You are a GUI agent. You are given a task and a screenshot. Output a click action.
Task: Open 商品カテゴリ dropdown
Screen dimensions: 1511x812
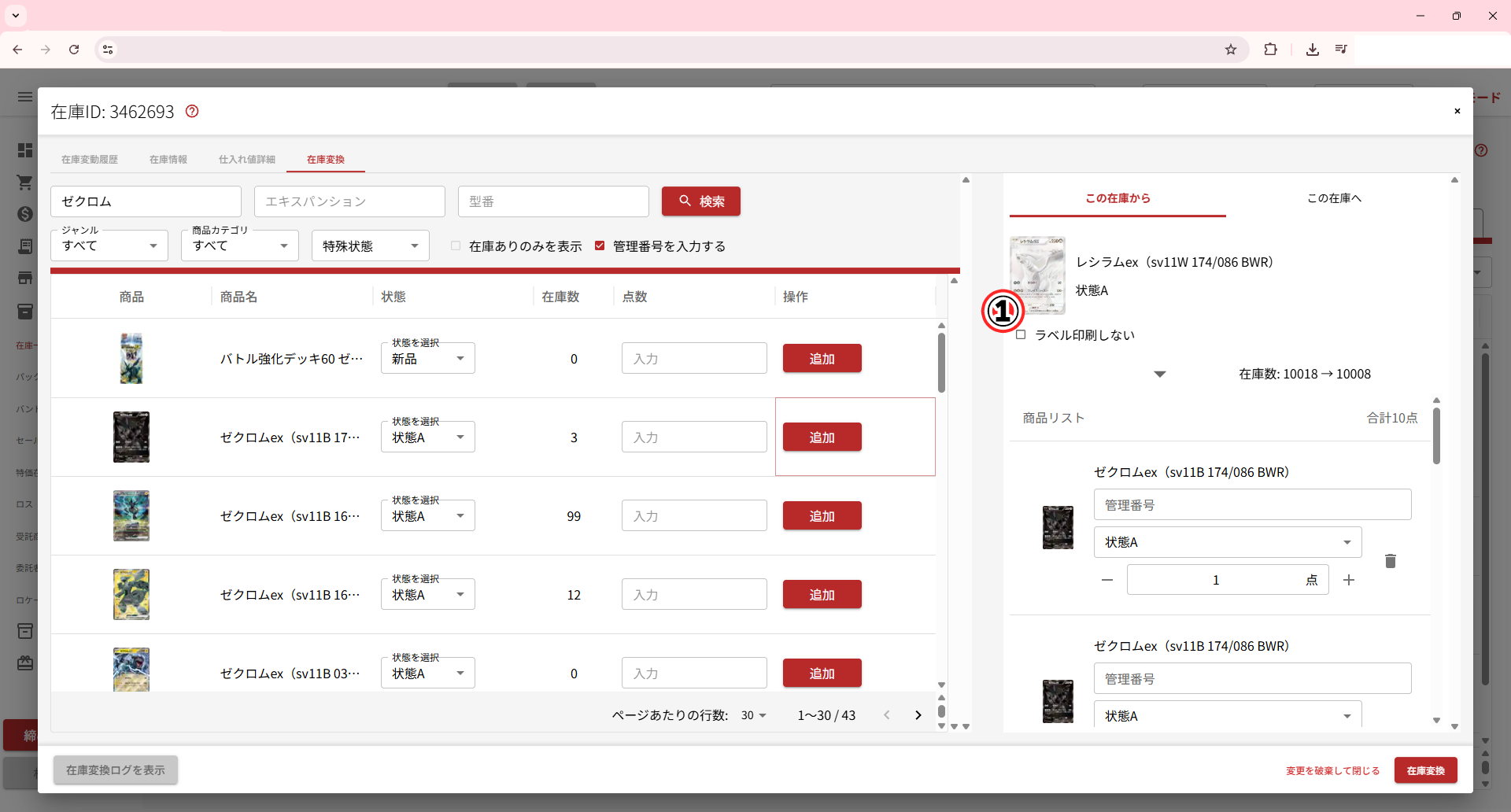[240, 246]
